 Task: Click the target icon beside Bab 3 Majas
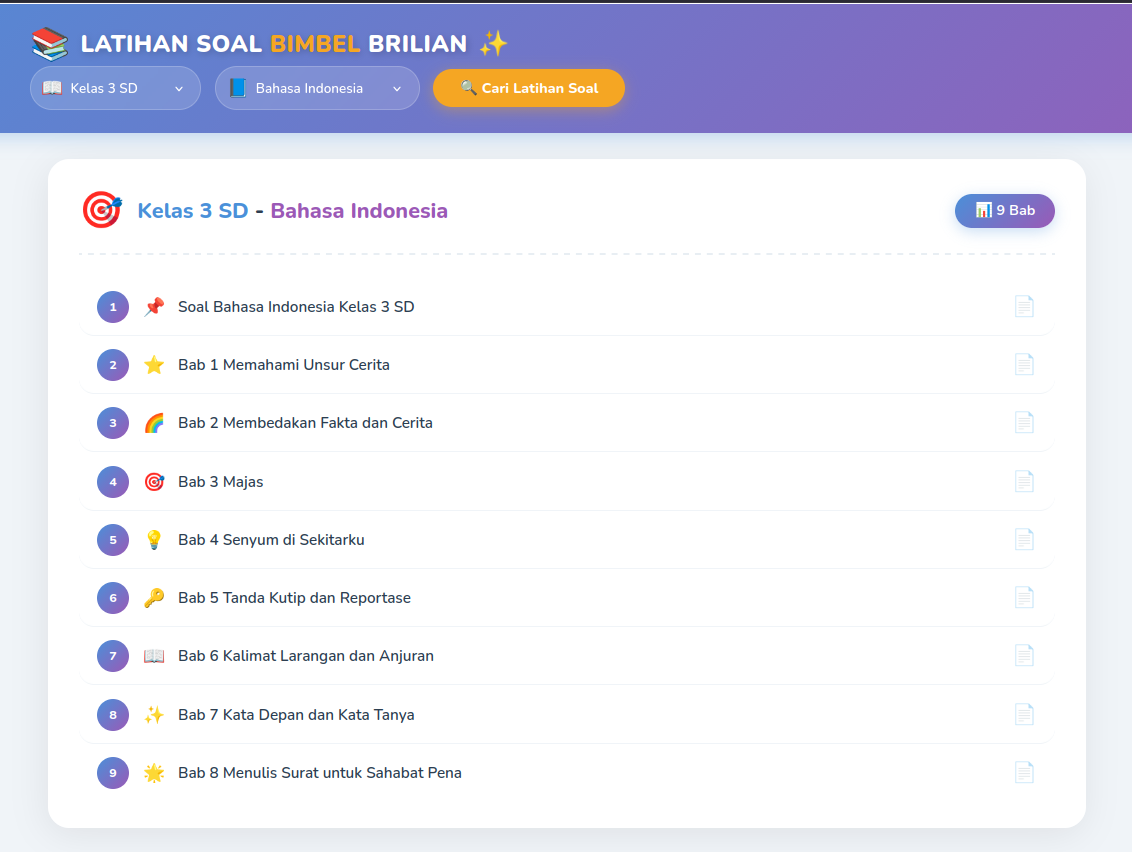[154, 482]
